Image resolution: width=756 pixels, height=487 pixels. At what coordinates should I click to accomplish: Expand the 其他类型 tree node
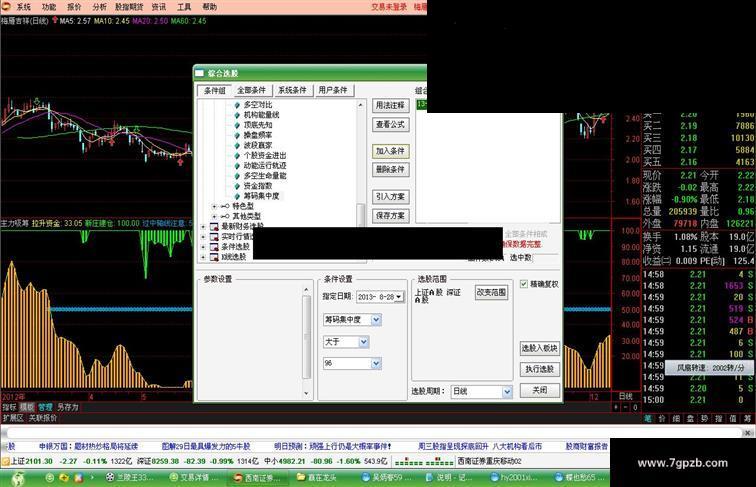click(215, 216)
